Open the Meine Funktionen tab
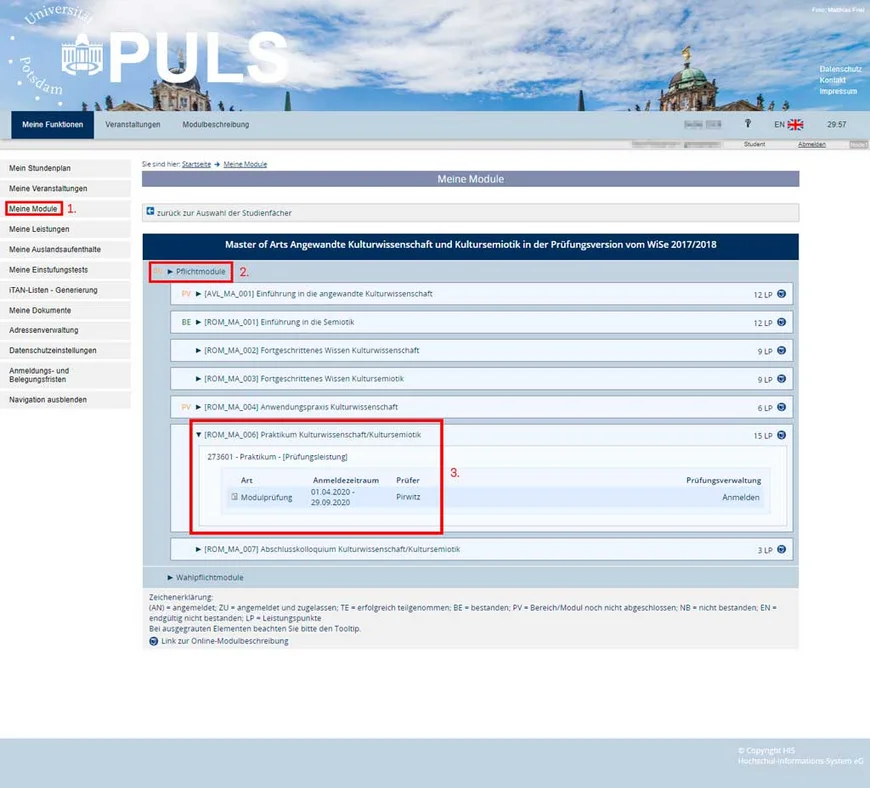The image size is (870, 788). coord(53,125)
